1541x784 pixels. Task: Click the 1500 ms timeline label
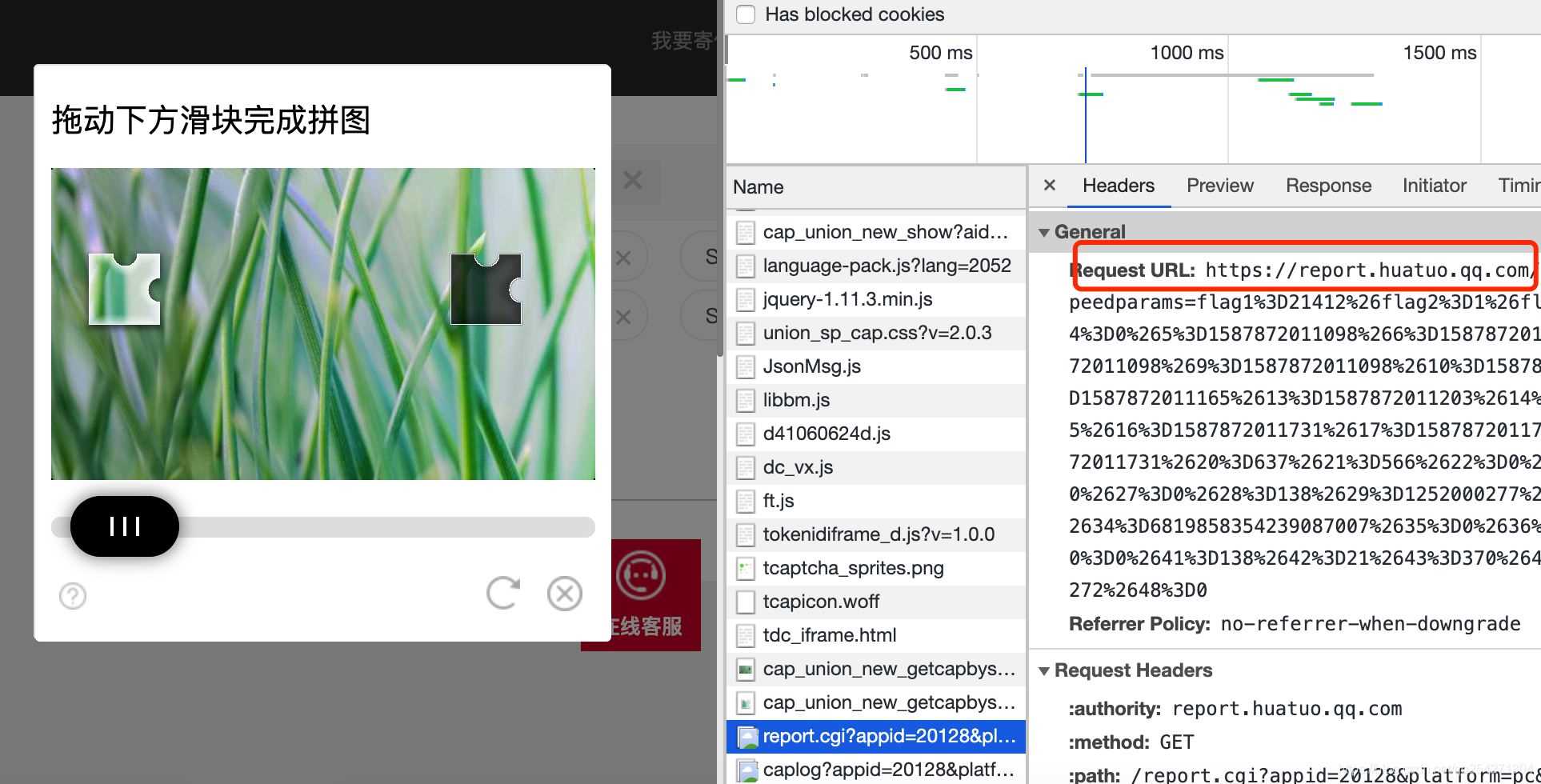(x=1440, y=53)
